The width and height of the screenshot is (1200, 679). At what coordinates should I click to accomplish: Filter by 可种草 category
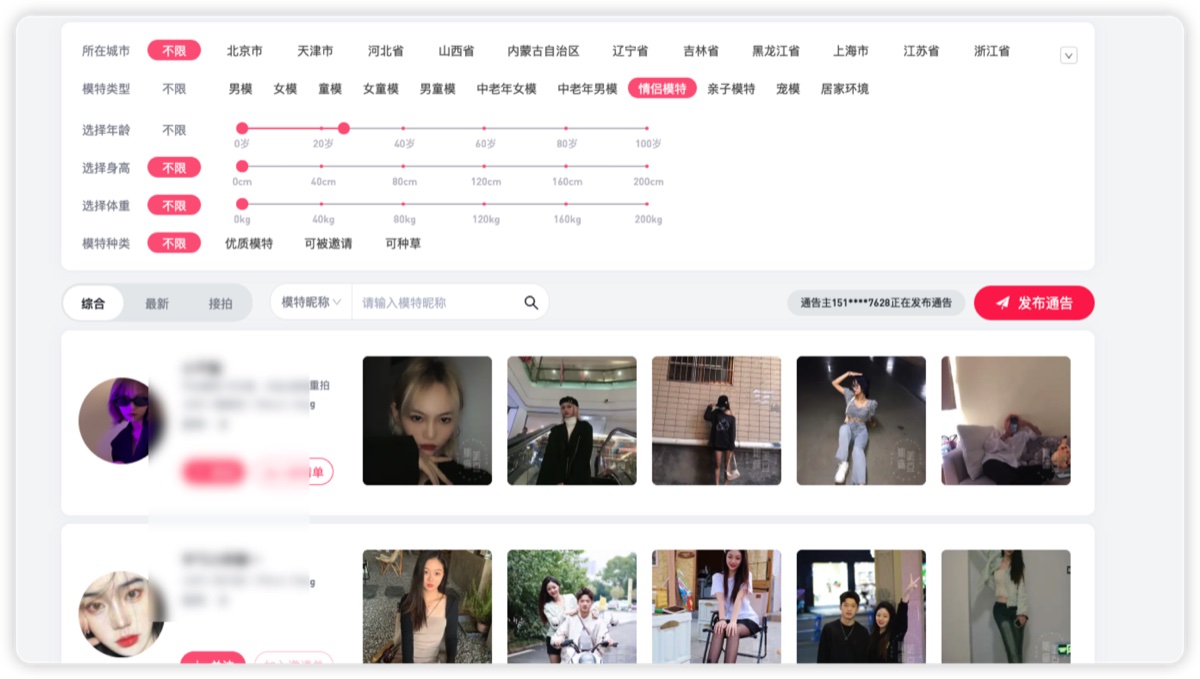403,243
